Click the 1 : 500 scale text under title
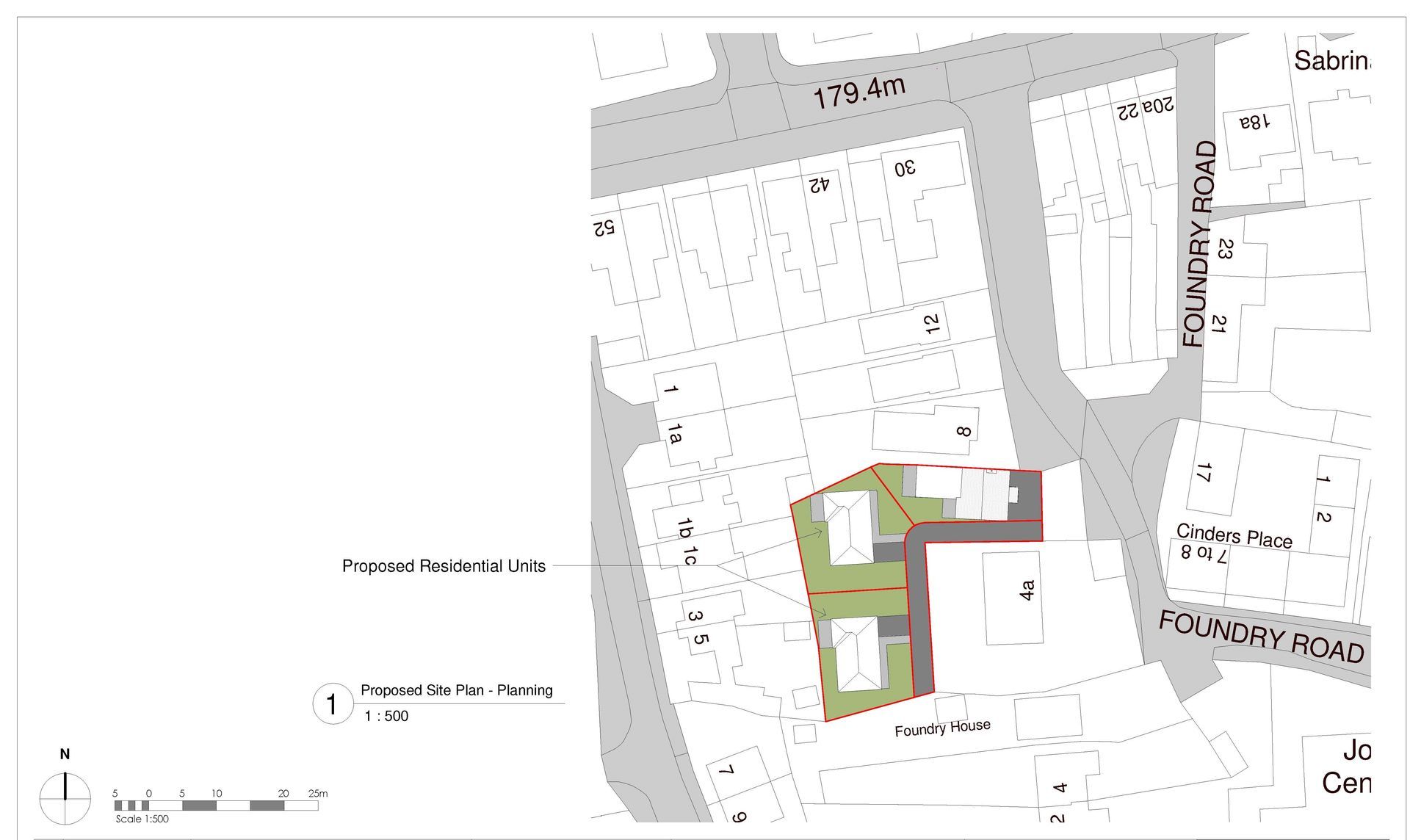1410x840 pixels. [x=386, y=716]
